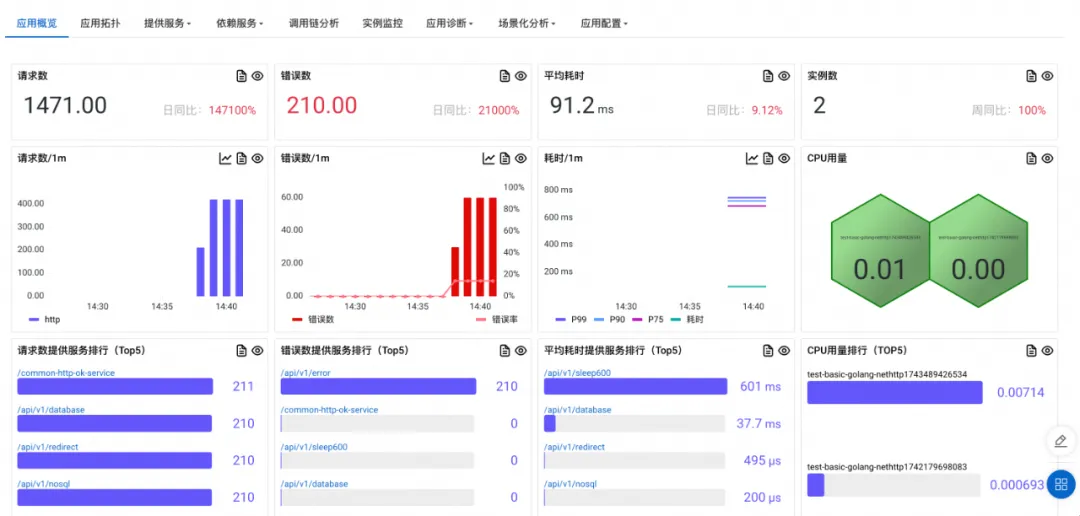Click the blue grid apps floating button
This screenshot has width=1080, height=516.
pyautogui.click(x=1061, y=484)
